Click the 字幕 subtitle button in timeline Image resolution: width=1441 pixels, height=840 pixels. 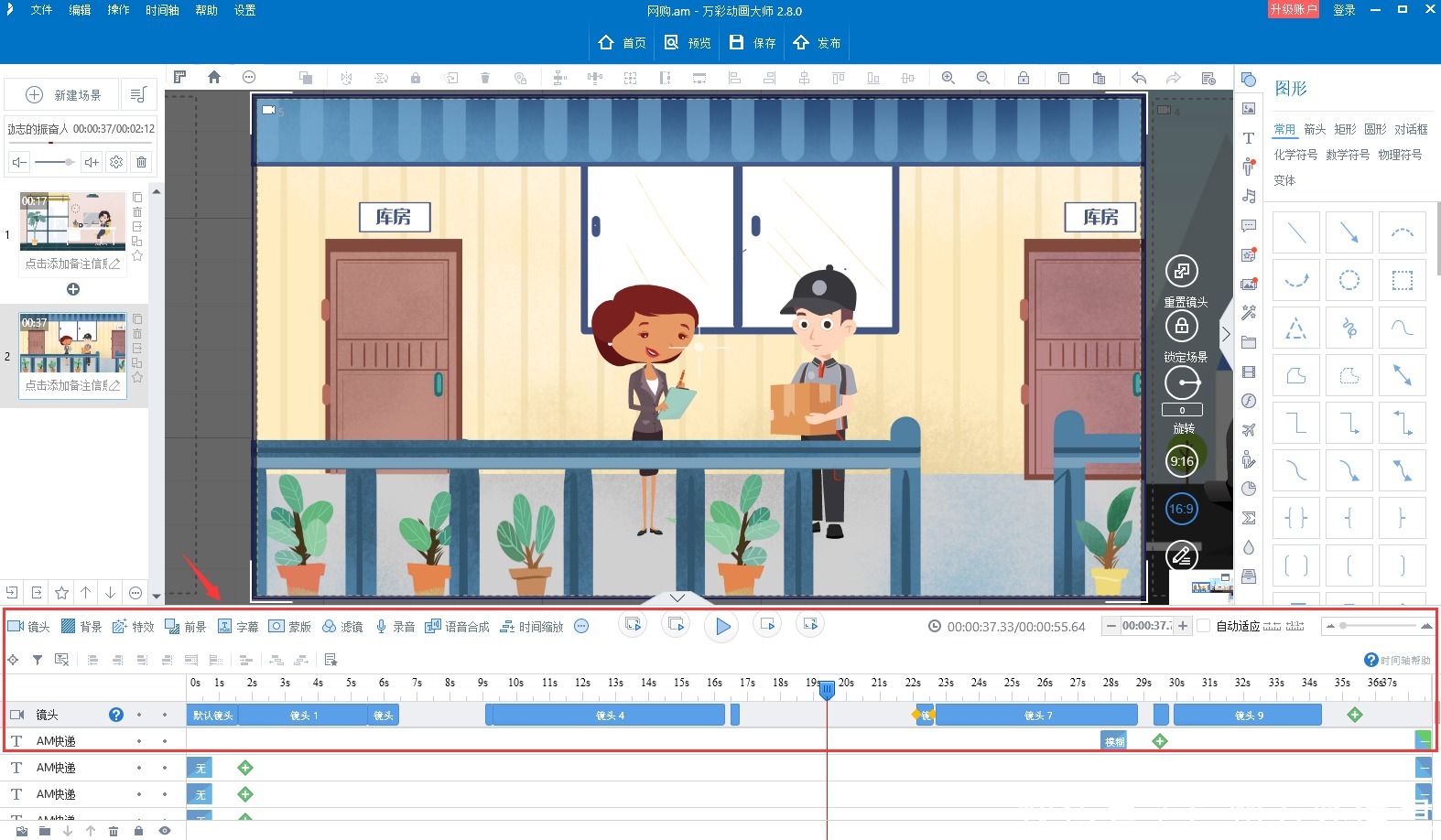238,626
